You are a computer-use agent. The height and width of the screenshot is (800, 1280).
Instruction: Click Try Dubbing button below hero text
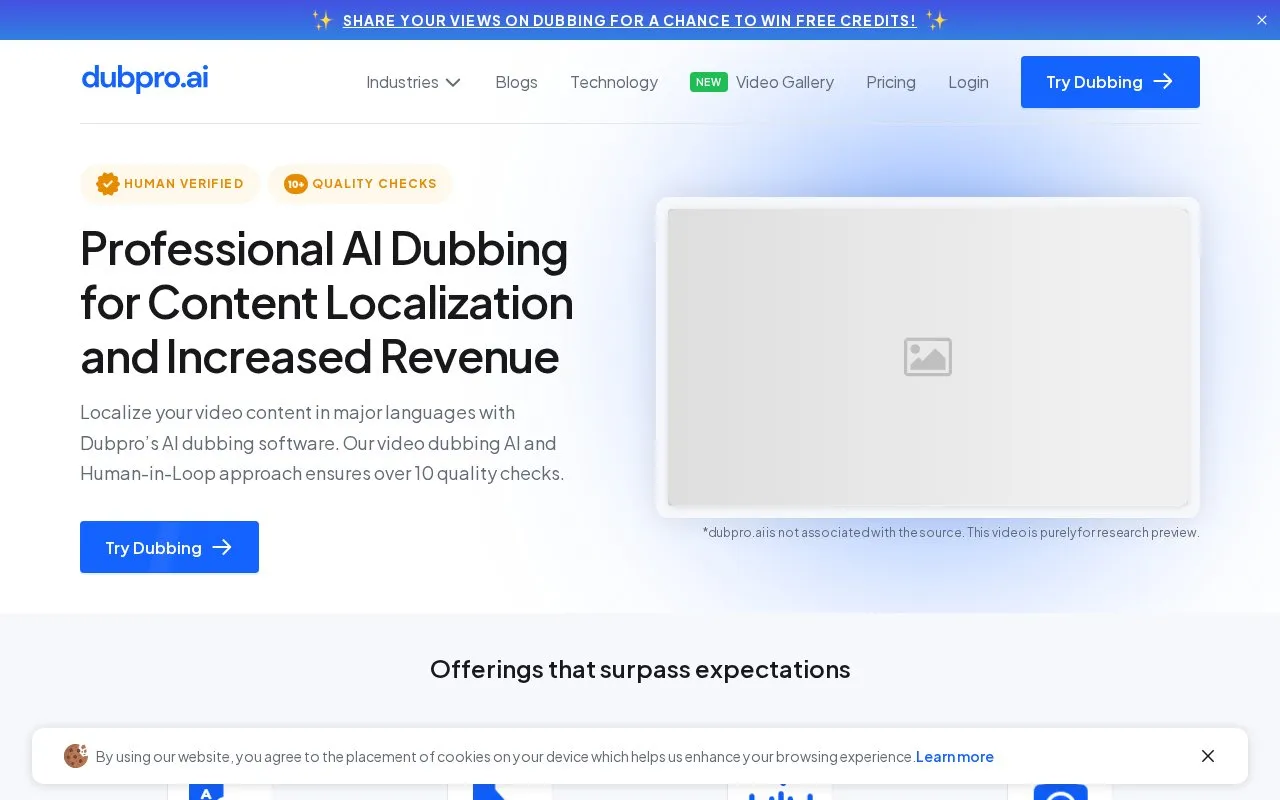pos(169,547)
